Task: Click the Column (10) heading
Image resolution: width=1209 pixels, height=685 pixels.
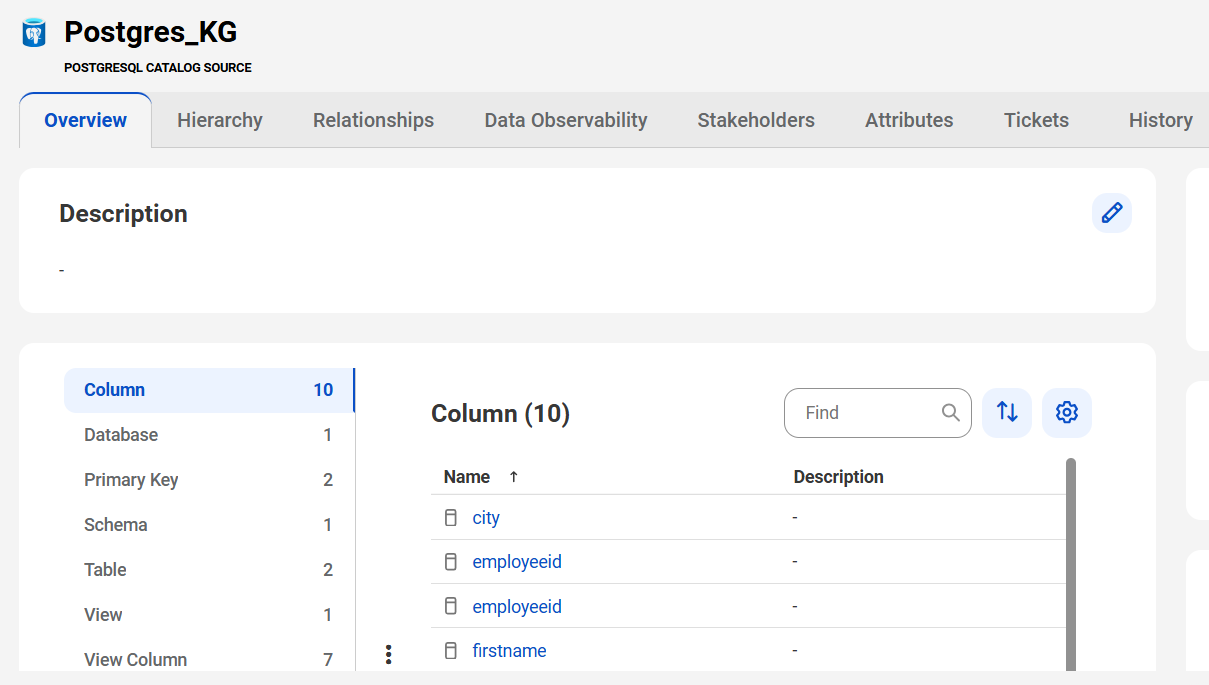Action: click(x=500, y=414)
